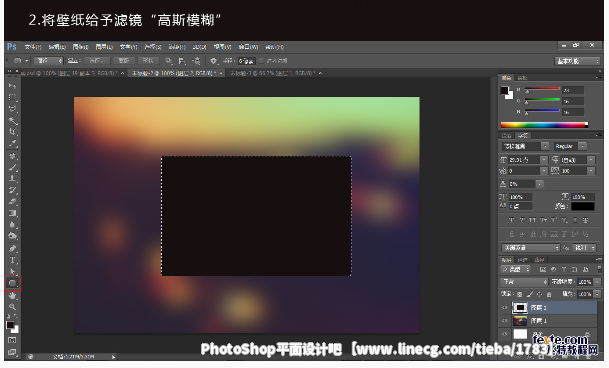Select the Type tool in toolbox
Viewport: 609px width, 368px height.
pyautogui.click(x=12, y=260)
